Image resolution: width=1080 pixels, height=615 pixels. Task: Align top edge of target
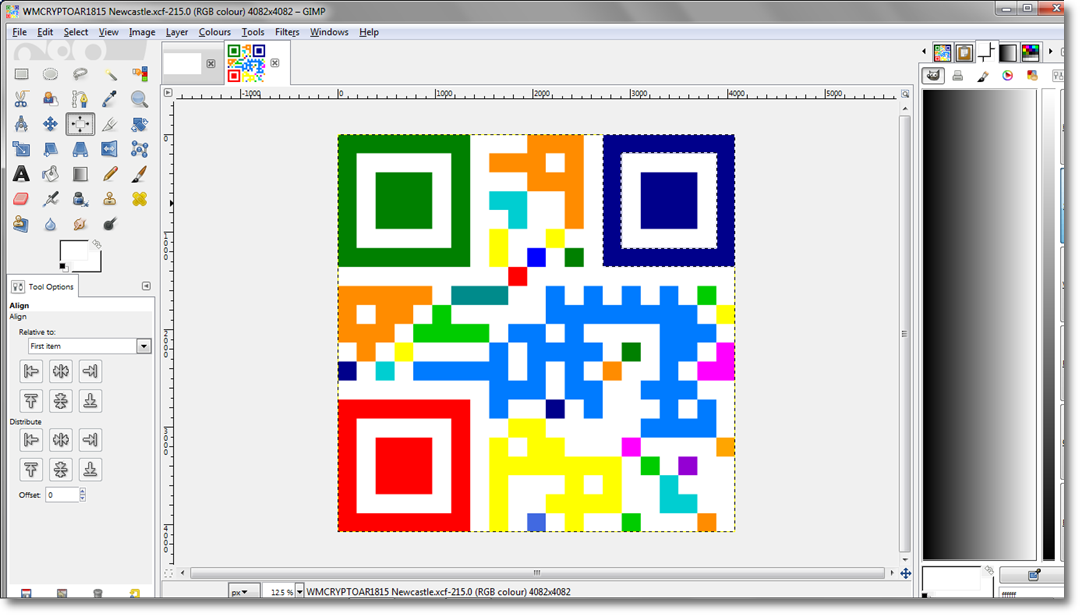click(x=31, y=401)
